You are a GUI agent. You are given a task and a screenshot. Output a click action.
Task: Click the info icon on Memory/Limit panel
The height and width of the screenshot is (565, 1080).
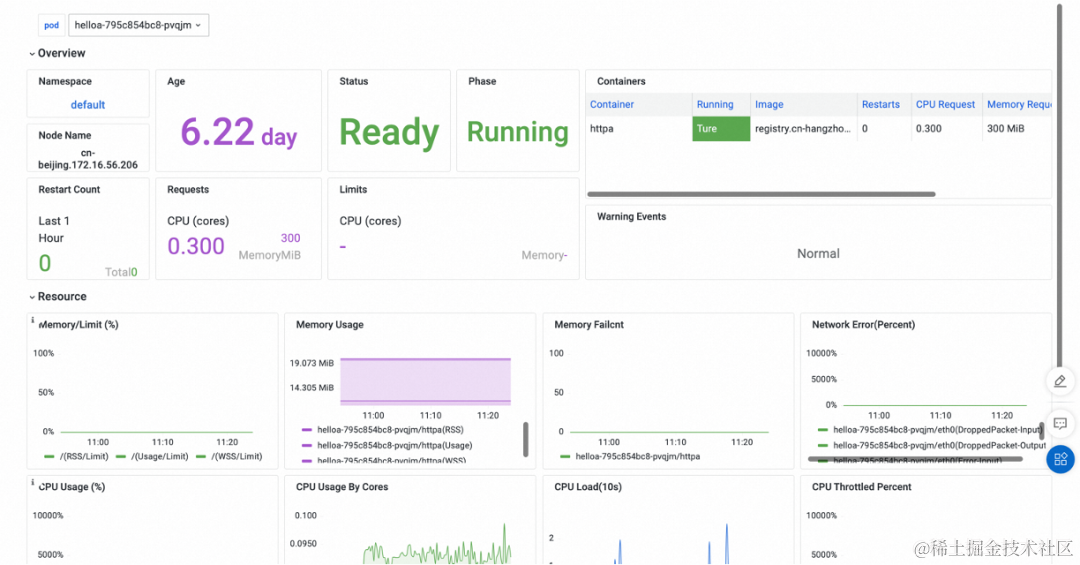pos(32,320)
